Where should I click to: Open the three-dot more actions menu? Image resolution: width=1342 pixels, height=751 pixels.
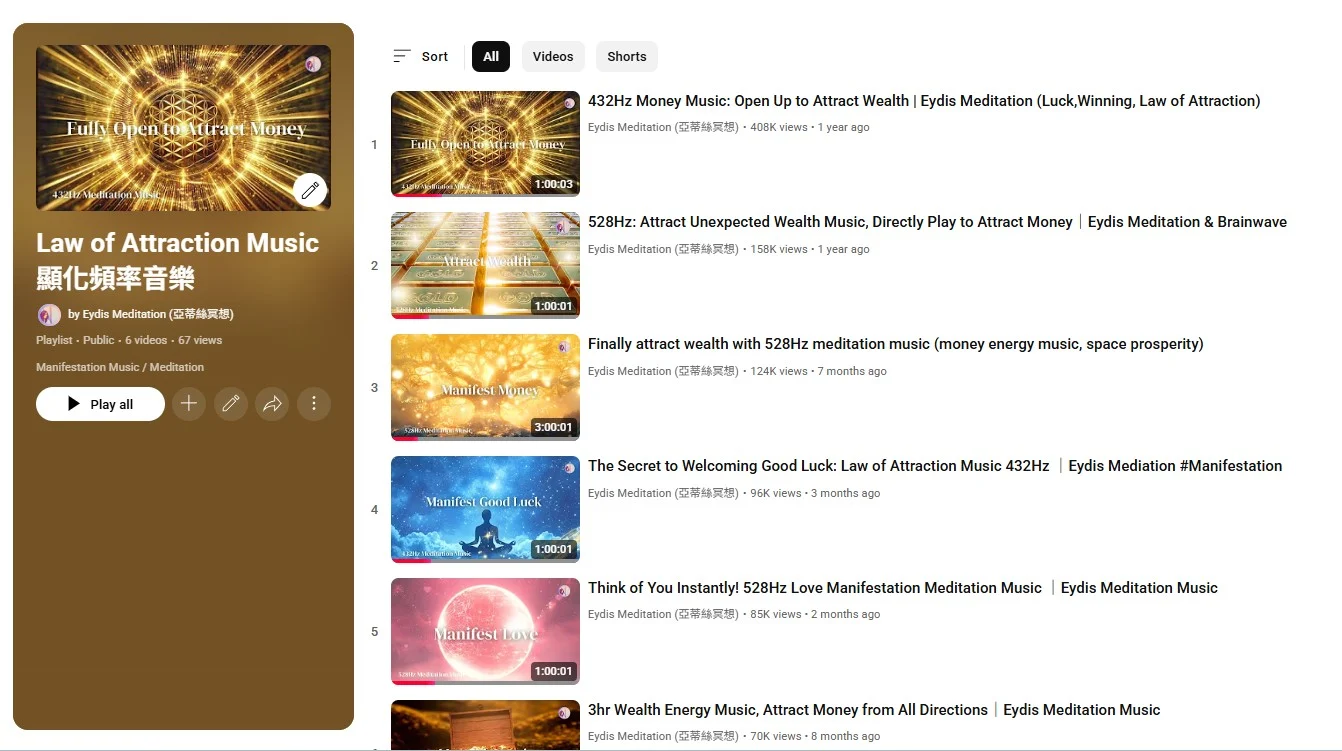click(314, 404)
